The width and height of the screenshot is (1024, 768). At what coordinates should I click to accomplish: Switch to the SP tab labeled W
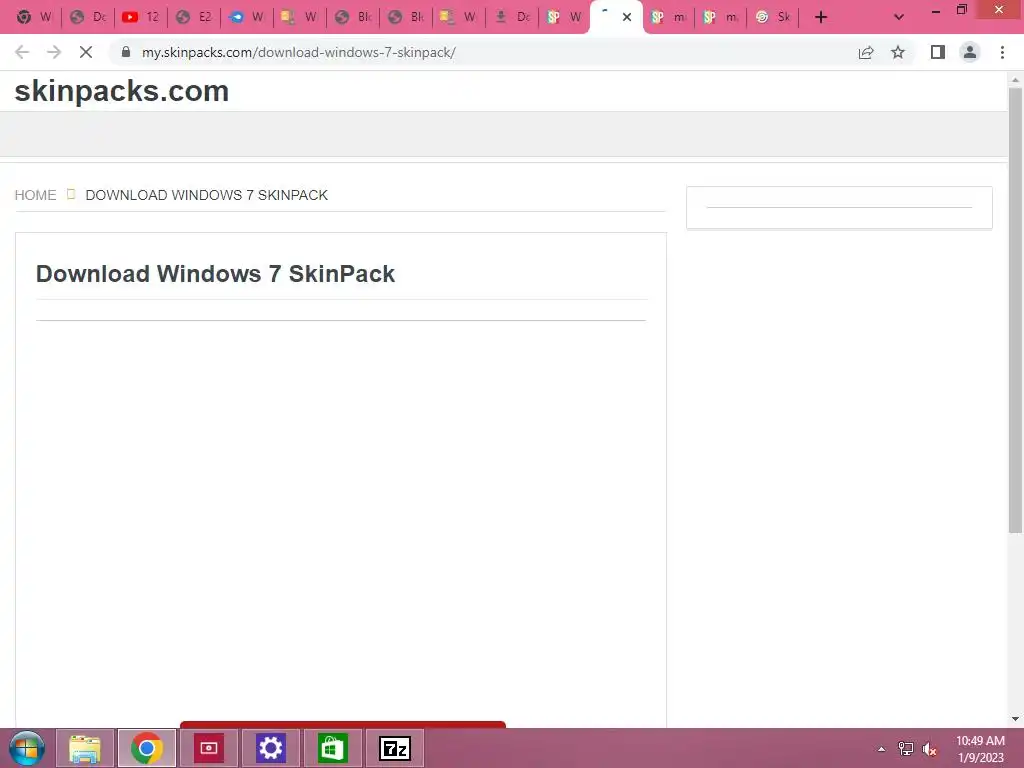pyautogui.click(x=564, y=17)
